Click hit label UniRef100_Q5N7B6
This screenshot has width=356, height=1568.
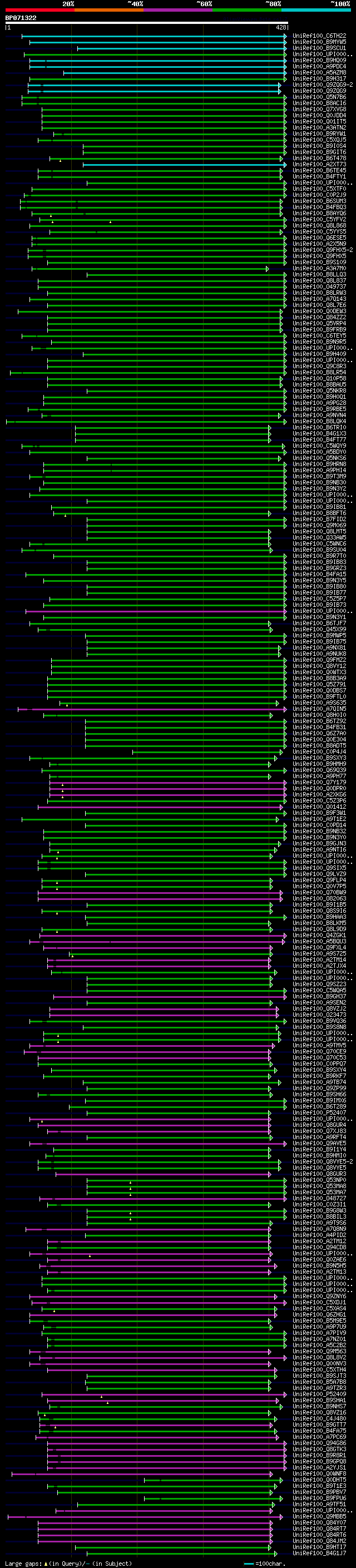[319, 97]
